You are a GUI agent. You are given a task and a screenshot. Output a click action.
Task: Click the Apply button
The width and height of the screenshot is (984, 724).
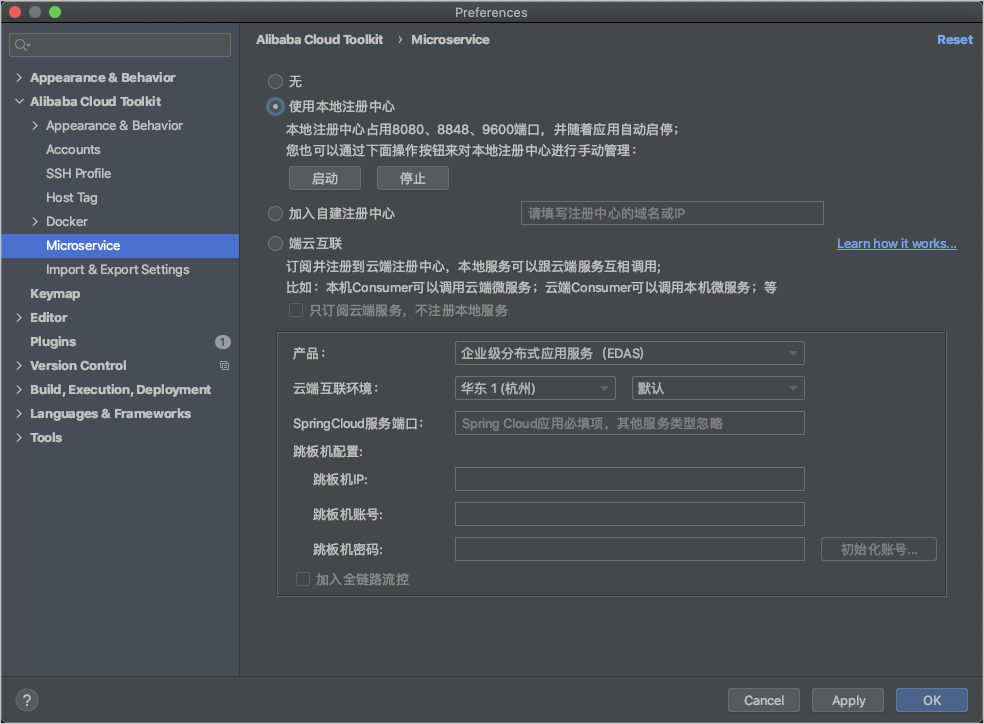pyautogui.click(x=848, y=700)
